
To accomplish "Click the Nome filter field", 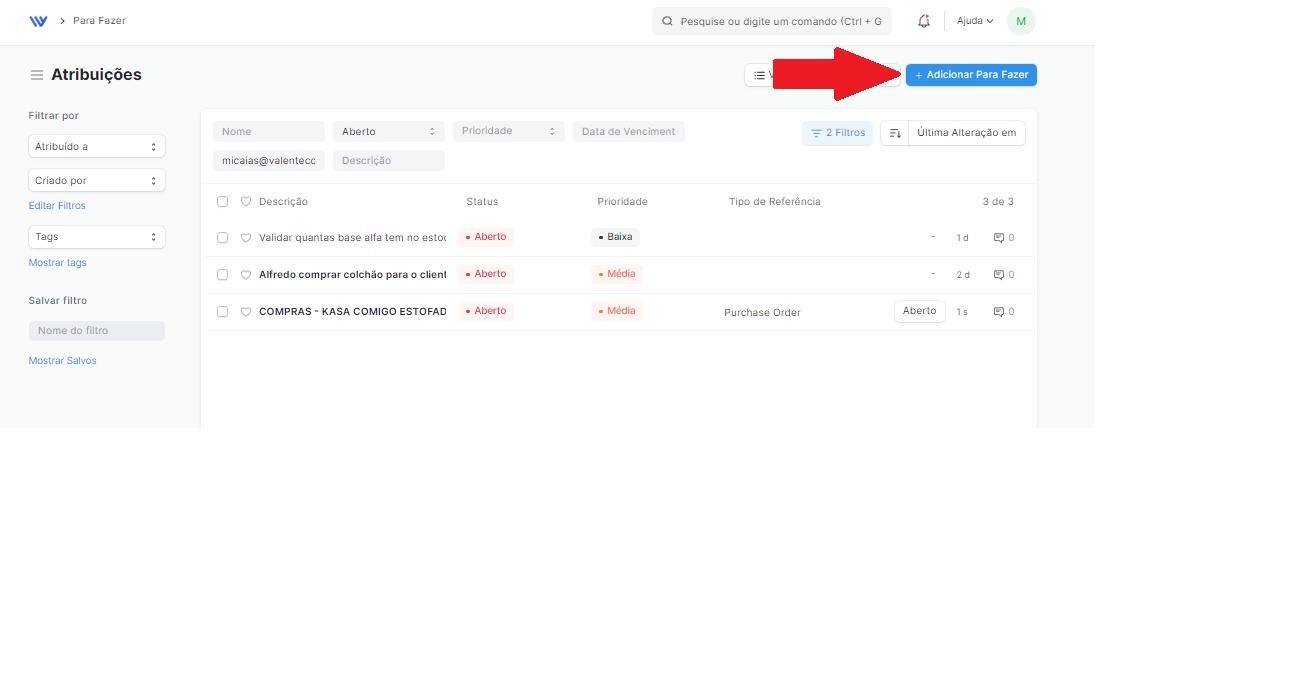I will pos(269,131).
